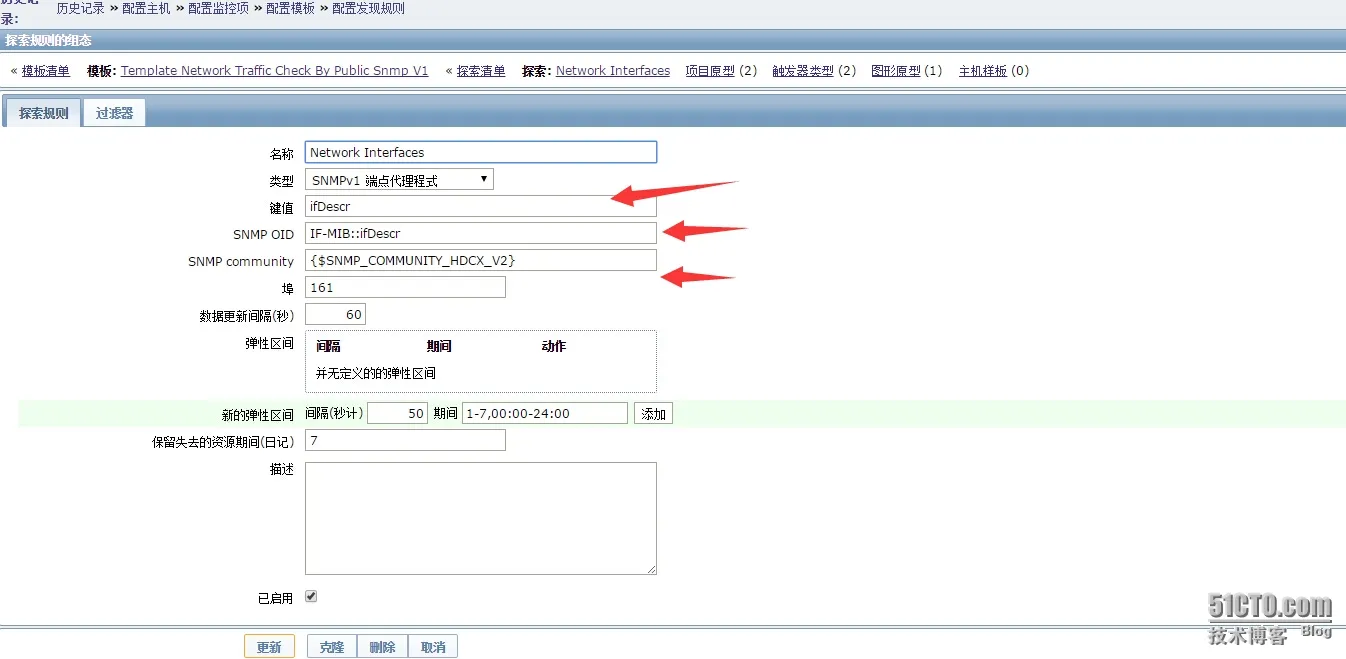Open 主机样板 link
Image resolution: width=1346 pixels, height=659 pixels.
pos(983,71)
